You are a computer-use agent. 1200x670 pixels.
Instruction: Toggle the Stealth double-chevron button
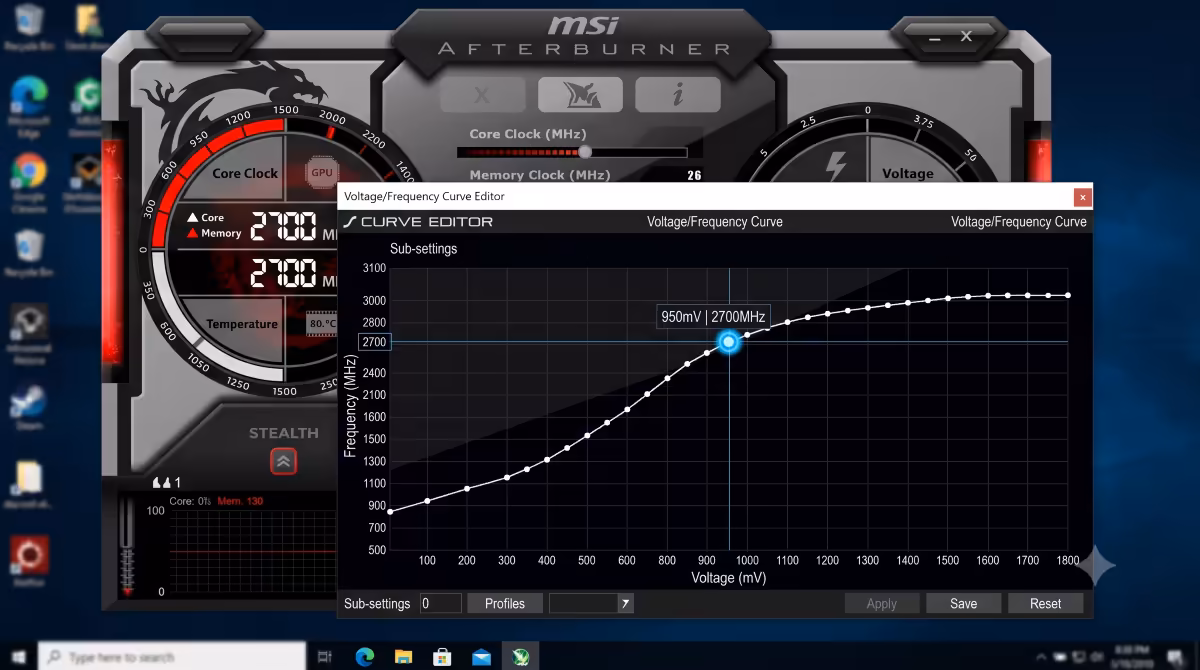(283, 461)
